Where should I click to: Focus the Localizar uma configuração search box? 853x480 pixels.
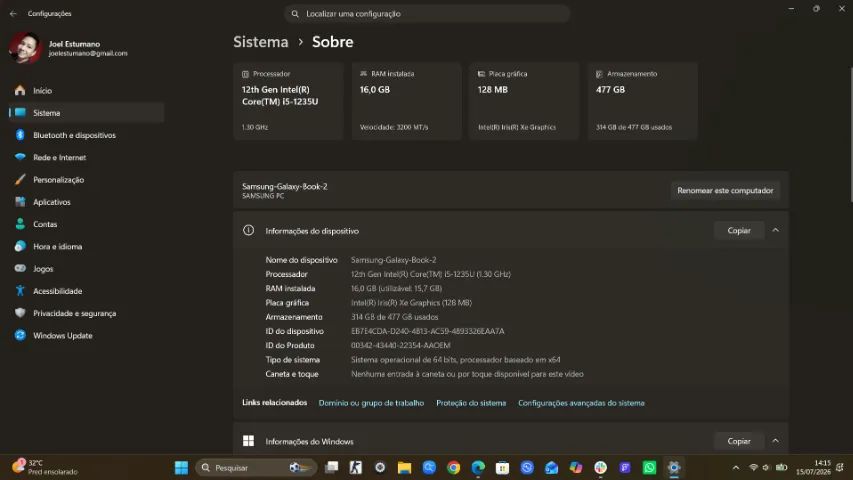[426, 14]
